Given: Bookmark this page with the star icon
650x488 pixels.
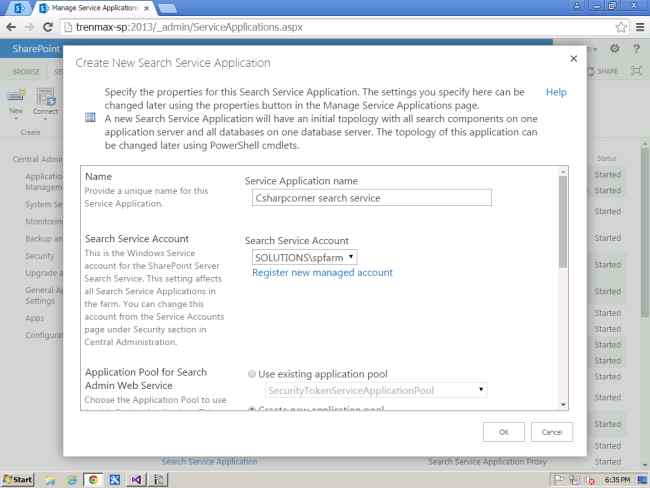Looking at the screenshot, I should (621, 27).
